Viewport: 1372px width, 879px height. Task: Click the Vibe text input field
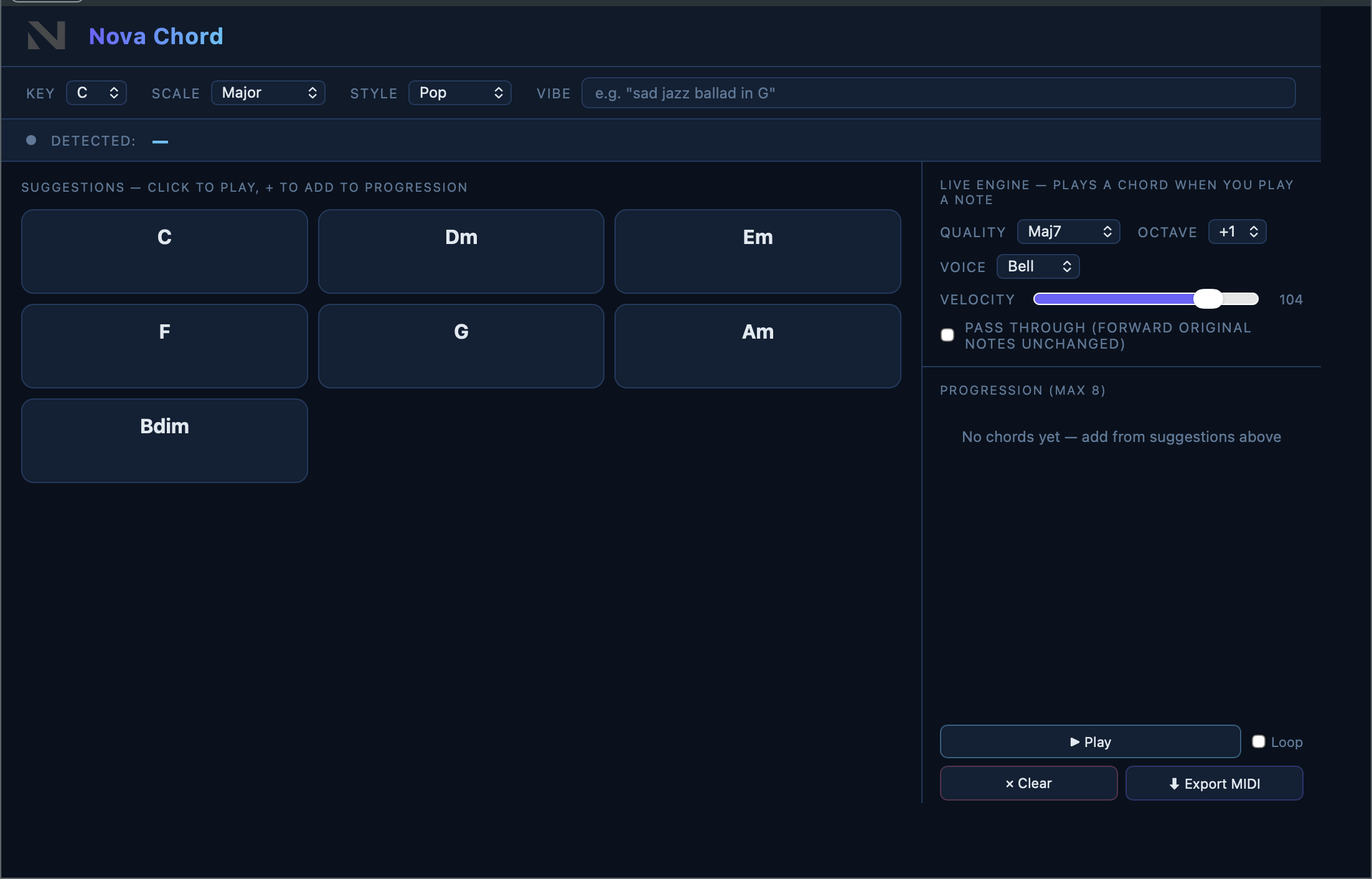[x=939, y=93]
